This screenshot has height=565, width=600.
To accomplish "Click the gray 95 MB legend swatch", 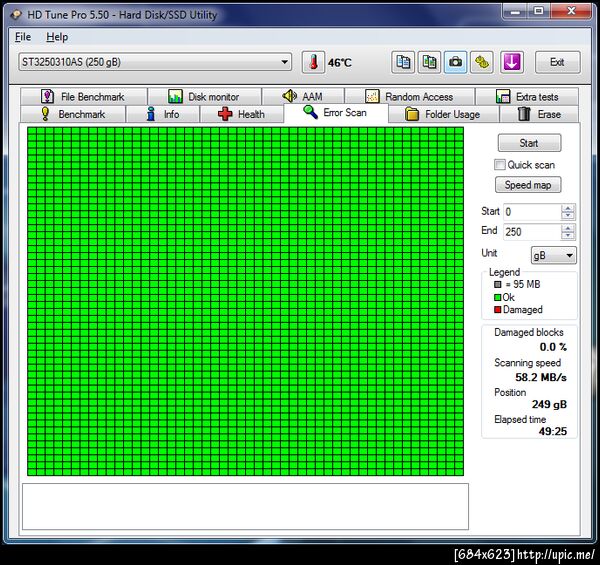I will coord(497,284).
